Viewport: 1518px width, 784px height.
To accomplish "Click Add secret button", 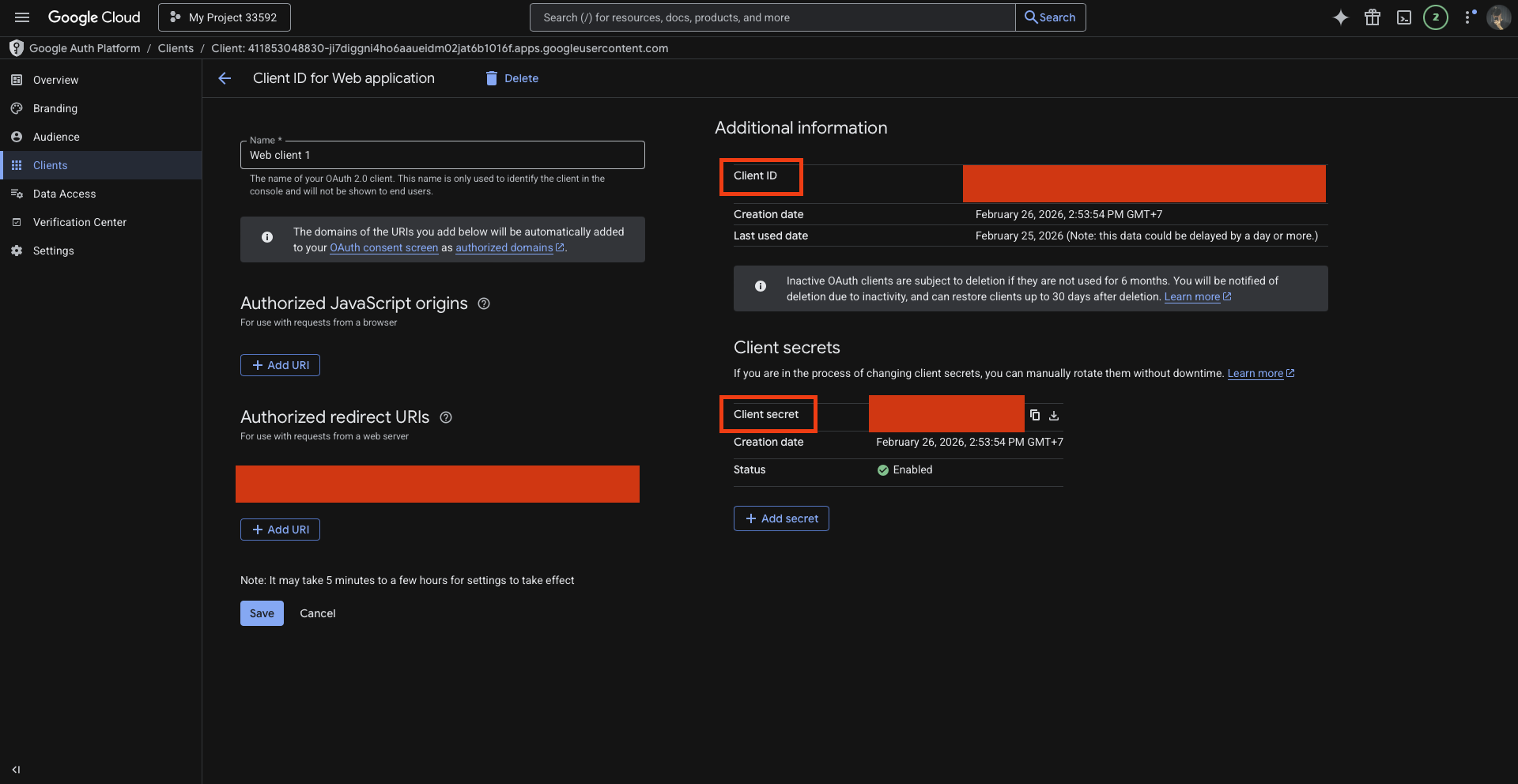I will (781, 518).
